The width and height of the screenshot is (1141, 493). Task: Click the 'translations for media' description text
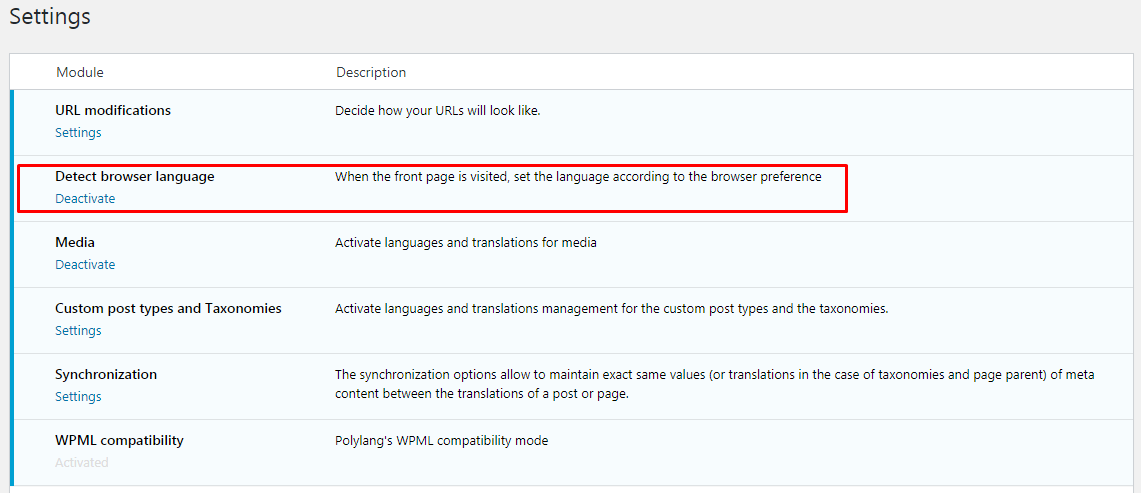[466, 243]
